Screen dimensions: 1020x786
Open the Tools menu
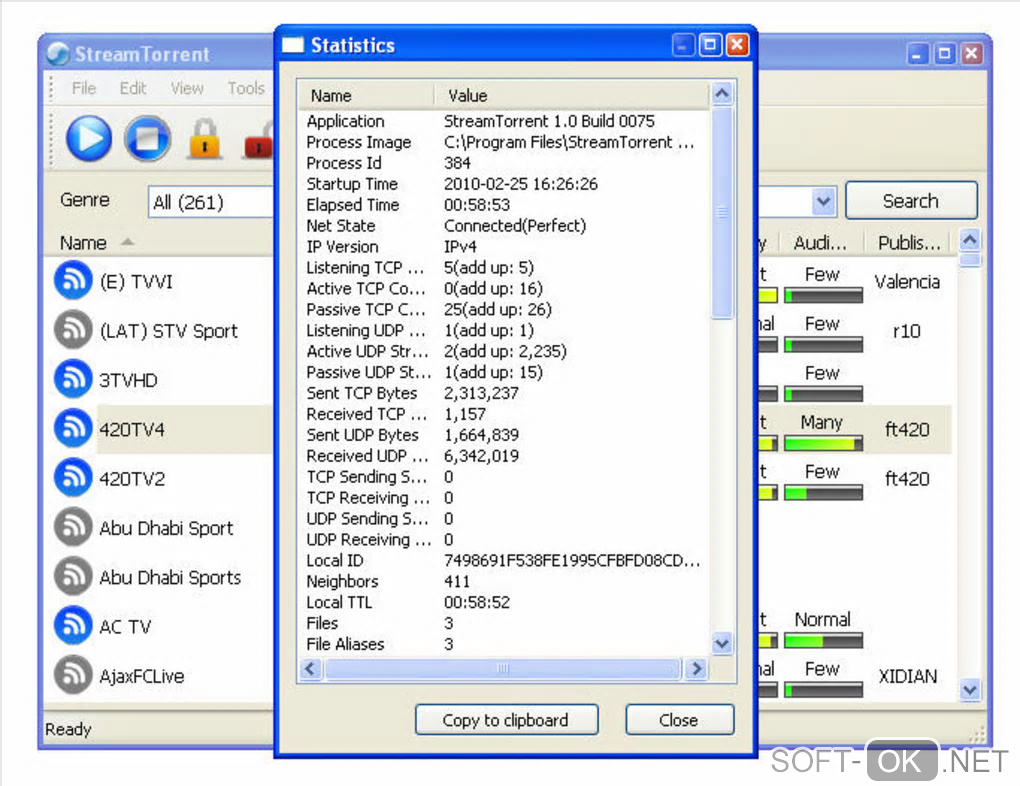coord(246,88)
